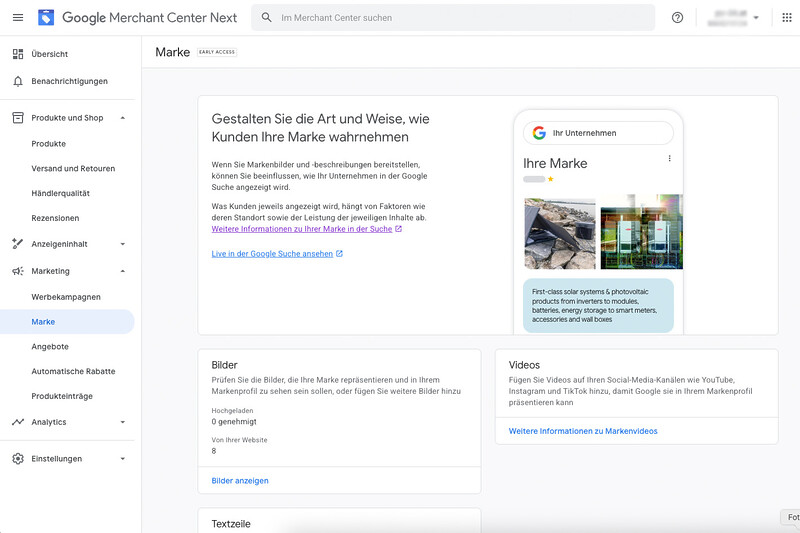Click the Produkte und Shop box icon
Screen dimensions: 800x533
pos(18,118)
